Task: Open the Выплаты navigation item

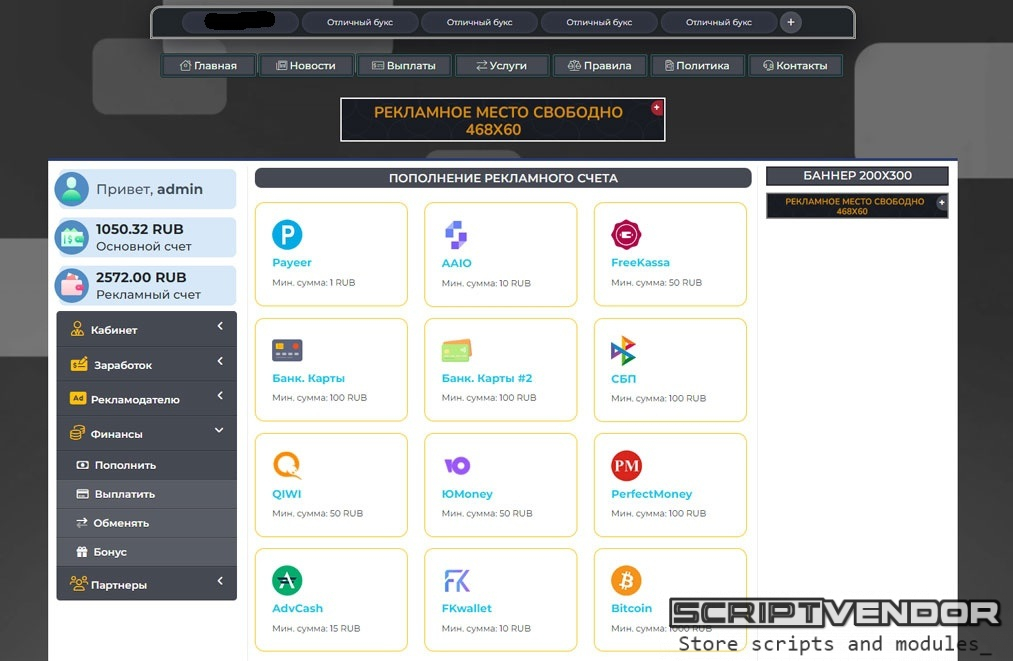Action: pyautogui.click(x=404, y=65)
